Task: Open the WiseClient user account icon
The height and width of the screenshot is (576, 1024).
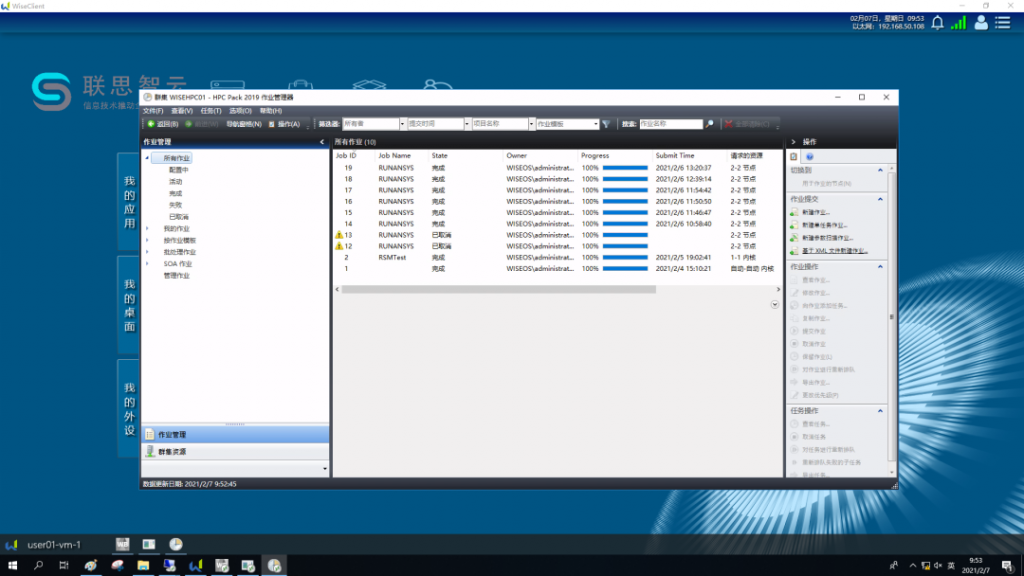Action: (x=981, y=23)
